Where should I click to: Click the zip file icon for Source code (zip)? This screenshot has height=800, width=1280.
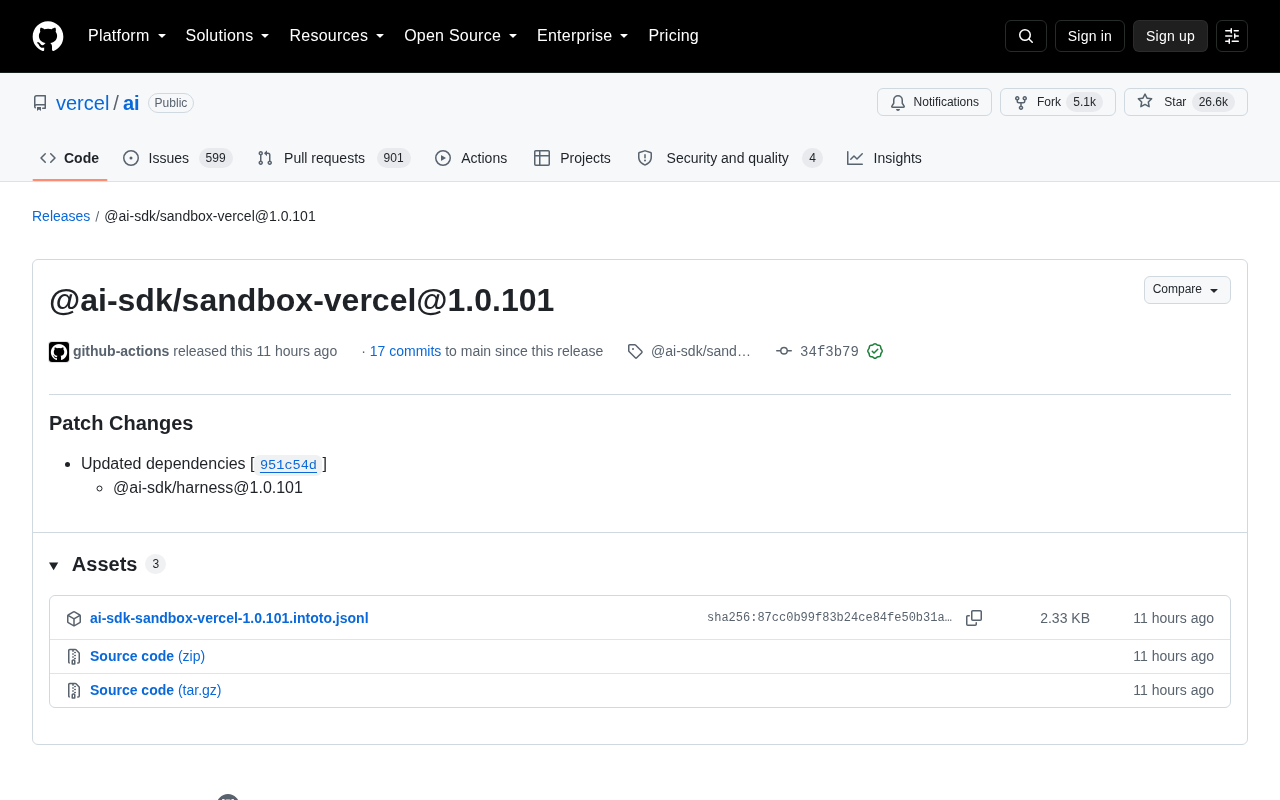[x=74, y=657]
